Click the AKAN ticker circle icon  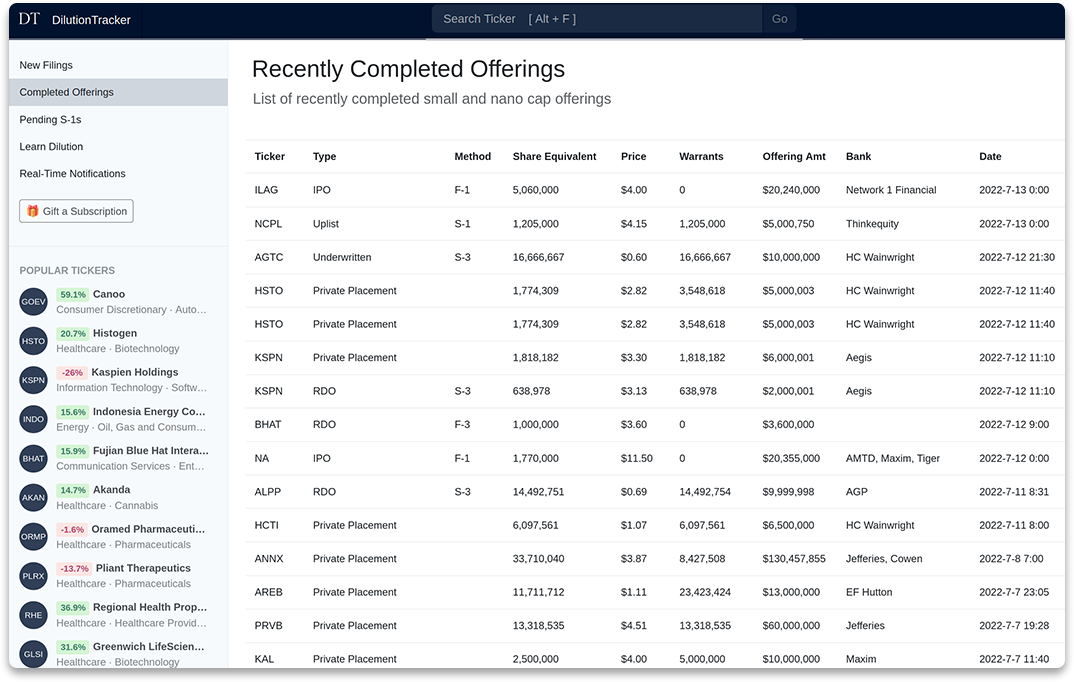(x=33, y=497)
